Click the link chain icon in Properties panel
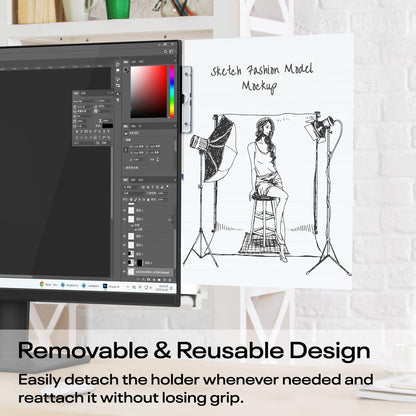Screen dimensions: 416x416 click(x=126, y=150)
